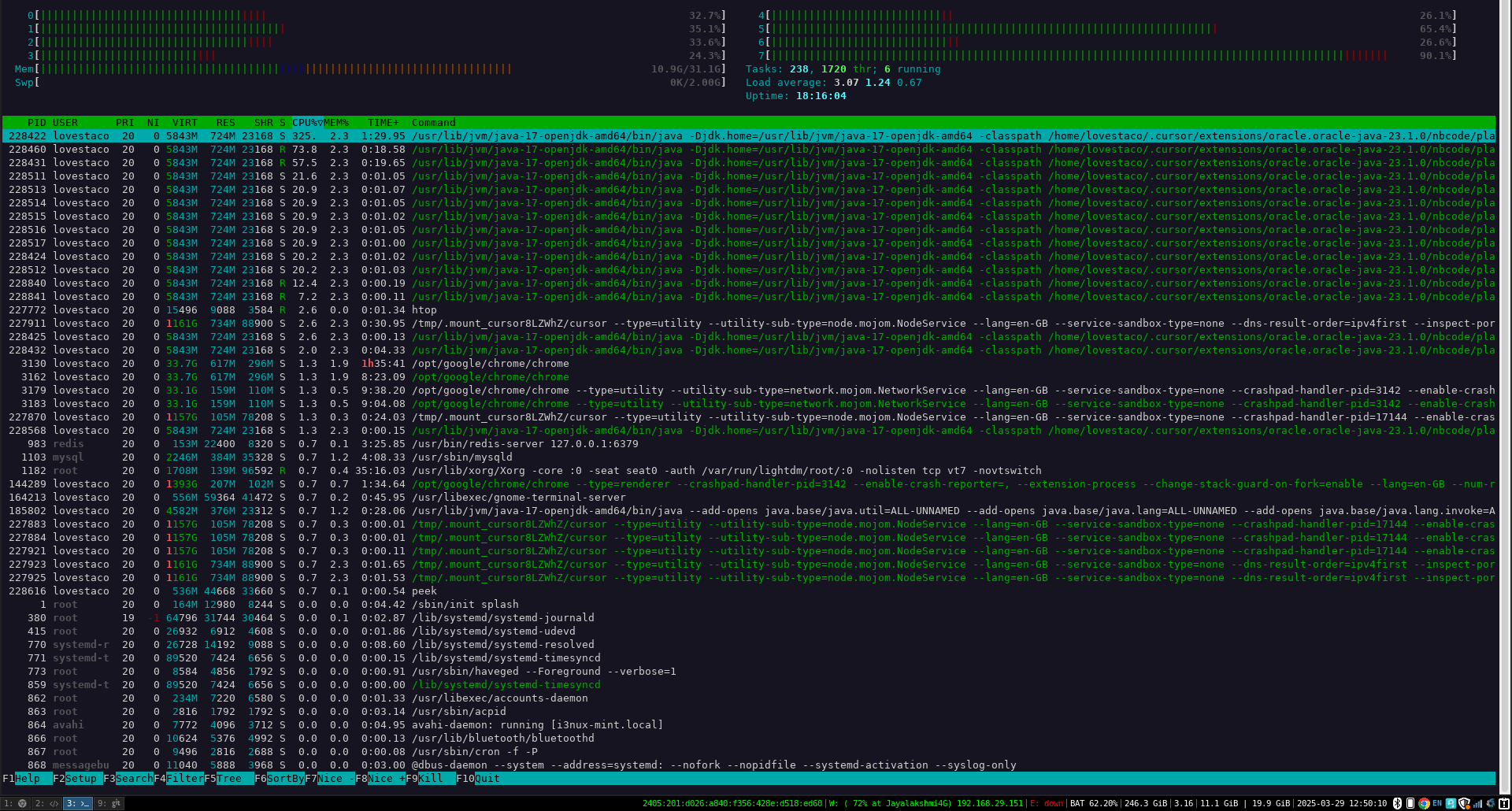1512x811 pixels.
Task: Sort by the VIRT column header
Action: tap(185, 123)
